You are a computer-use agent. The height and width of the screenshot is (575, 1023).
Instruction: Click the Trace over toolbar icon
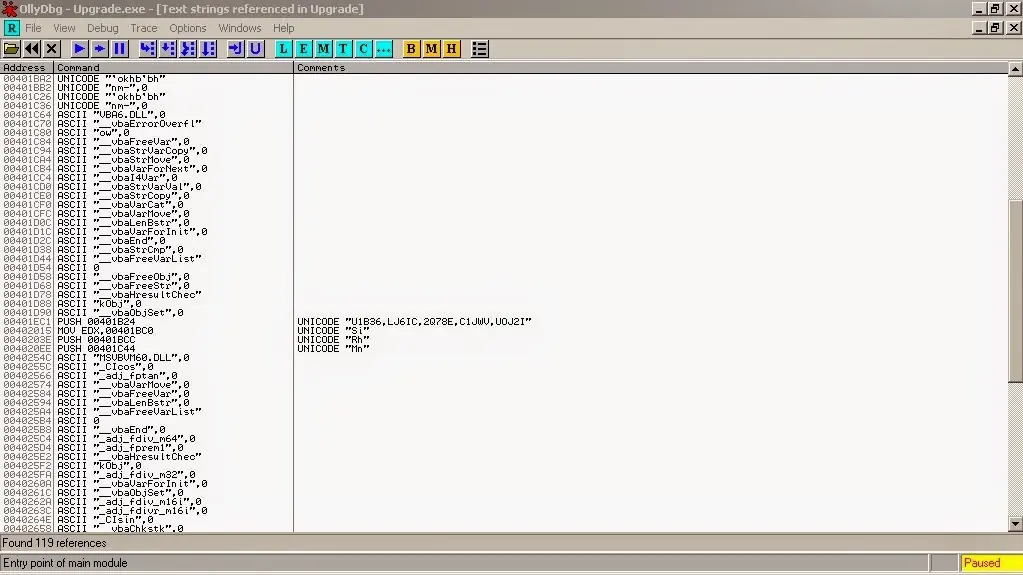tap(208, 49)
